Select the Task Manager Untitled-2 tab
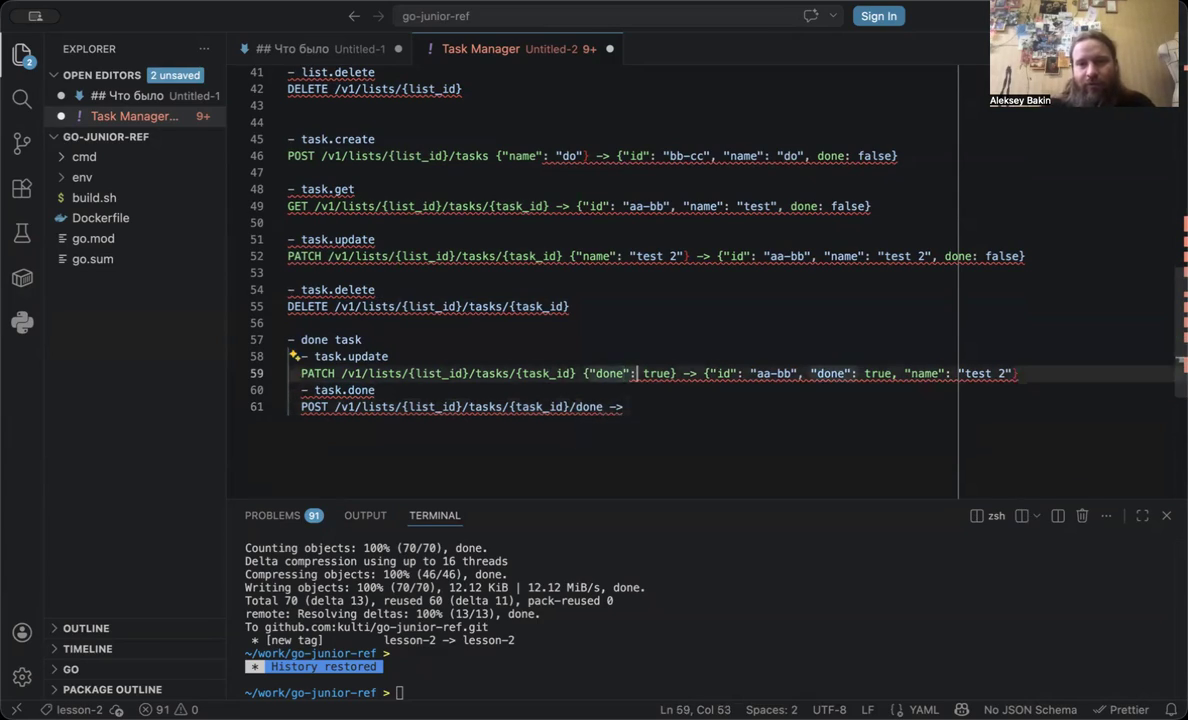The image size is (1188, 720). (519, 49)
